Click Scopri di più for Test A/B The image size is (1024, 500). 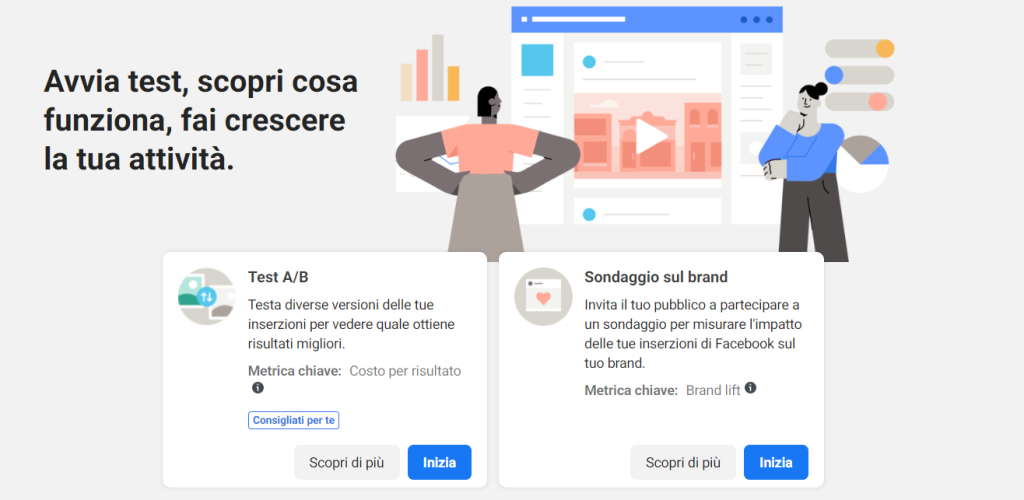click(x=347, y=463)
